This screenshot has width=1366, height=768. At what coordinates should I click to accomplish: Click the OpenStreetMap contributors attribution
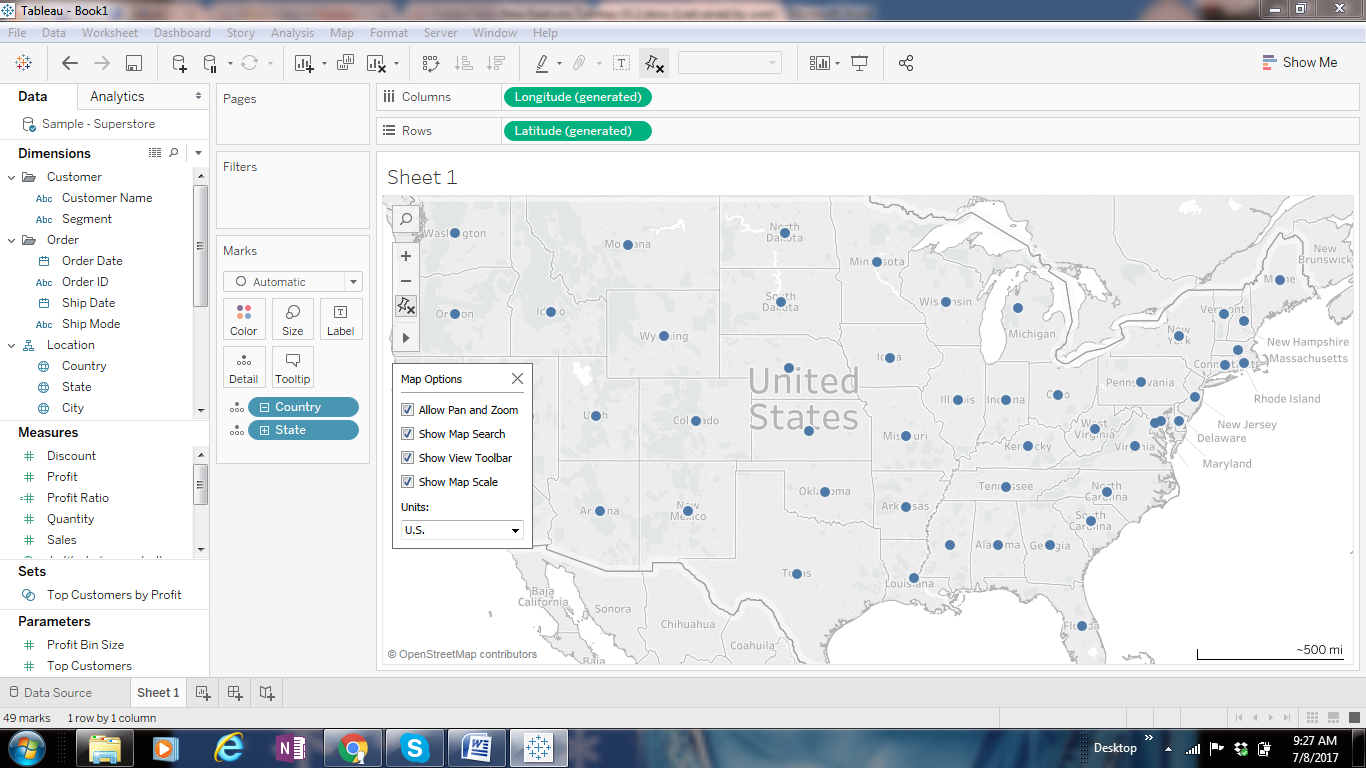click(463, 654)
